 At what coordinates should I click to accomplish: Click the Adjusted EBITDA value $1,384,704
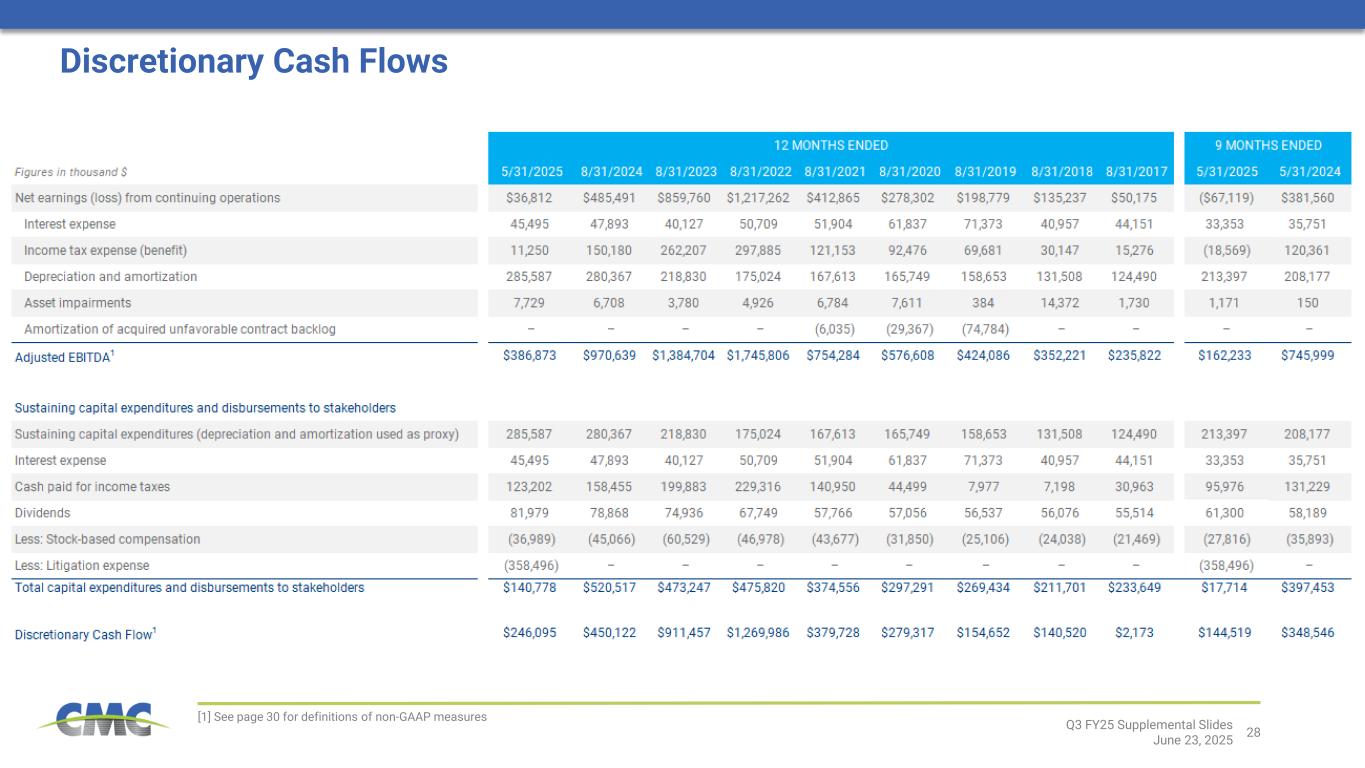683,355
